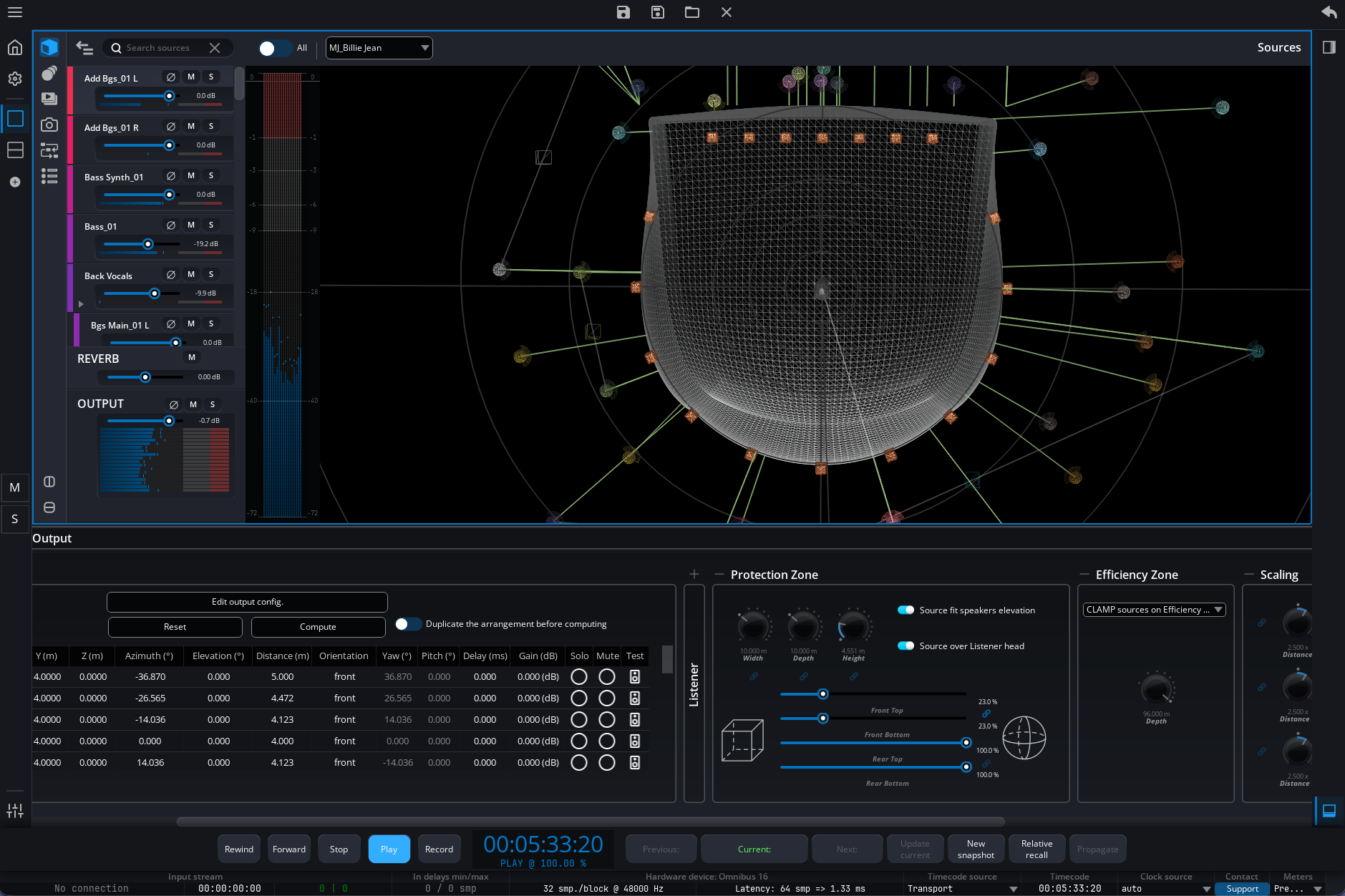Select the blue 3D cube sources icon

pyautogui.click(x=49, y=47)
